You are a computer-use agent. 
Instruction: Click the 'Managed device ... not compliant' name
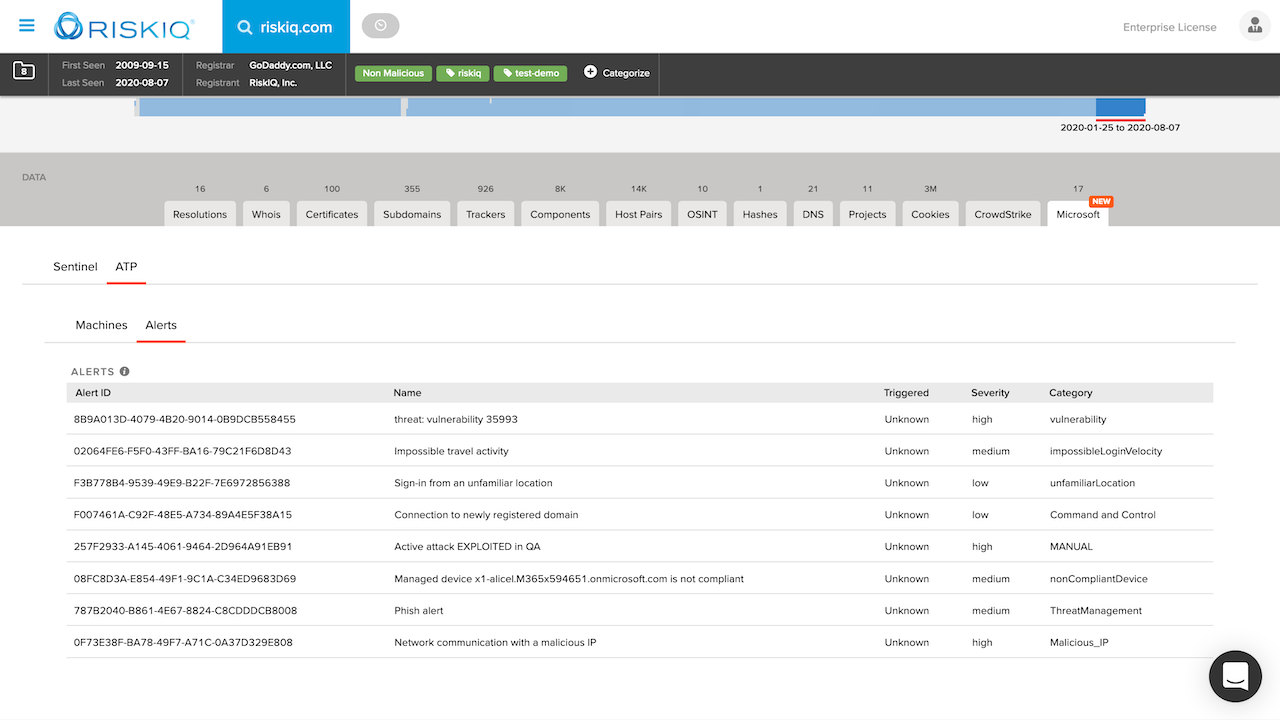[x=569, y=579]
